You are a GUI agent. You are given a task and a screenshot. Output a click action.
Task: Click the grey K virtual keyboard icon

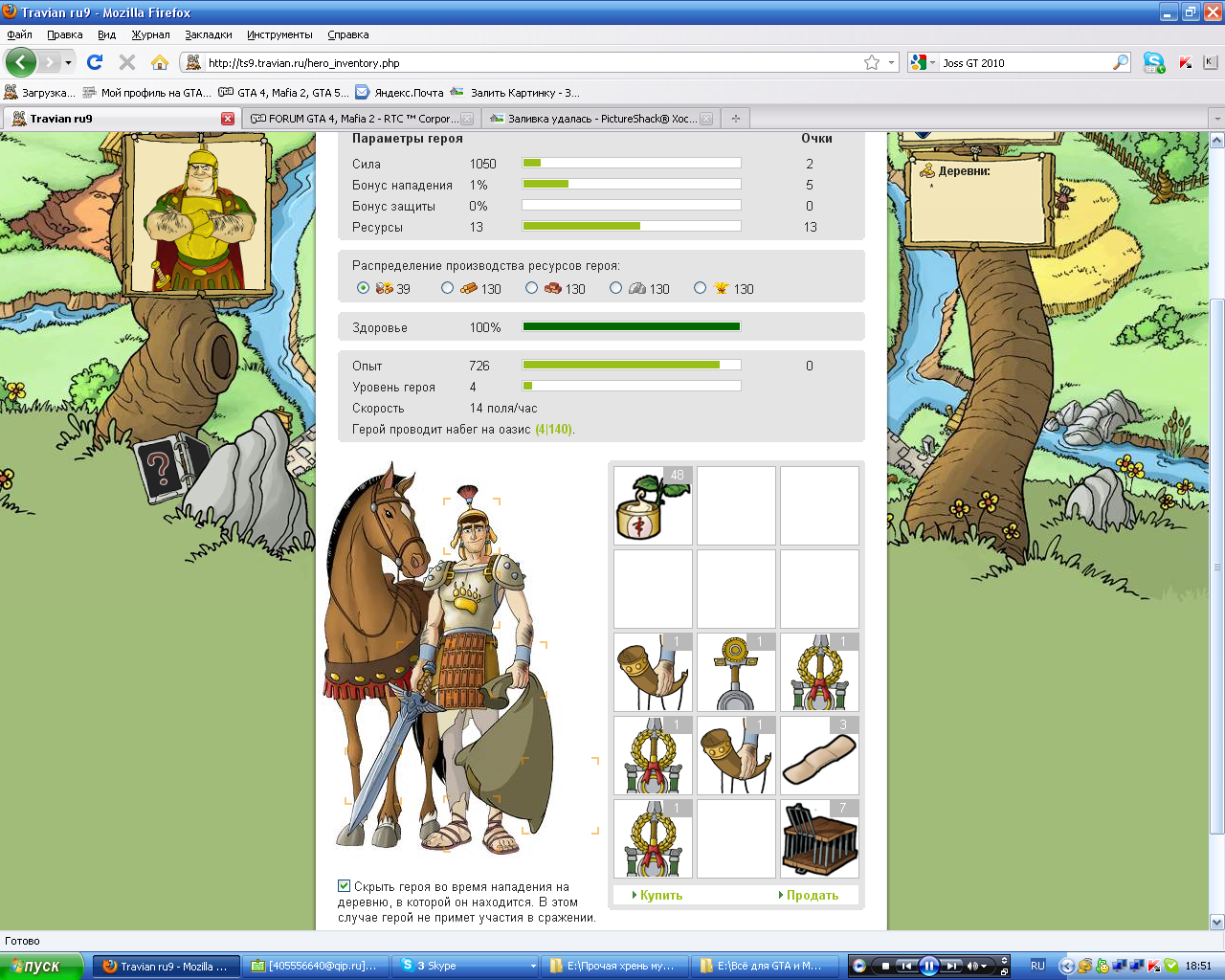(x=1210, y=62)
